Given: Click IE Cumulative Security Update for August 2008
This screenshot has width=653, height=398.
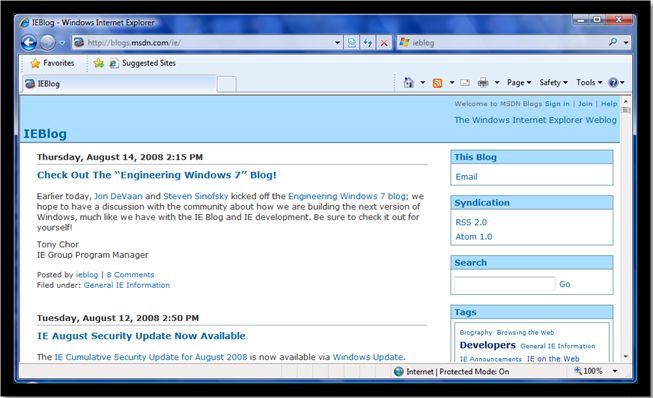Looking at the screenshot, I should tap(151, 357).
